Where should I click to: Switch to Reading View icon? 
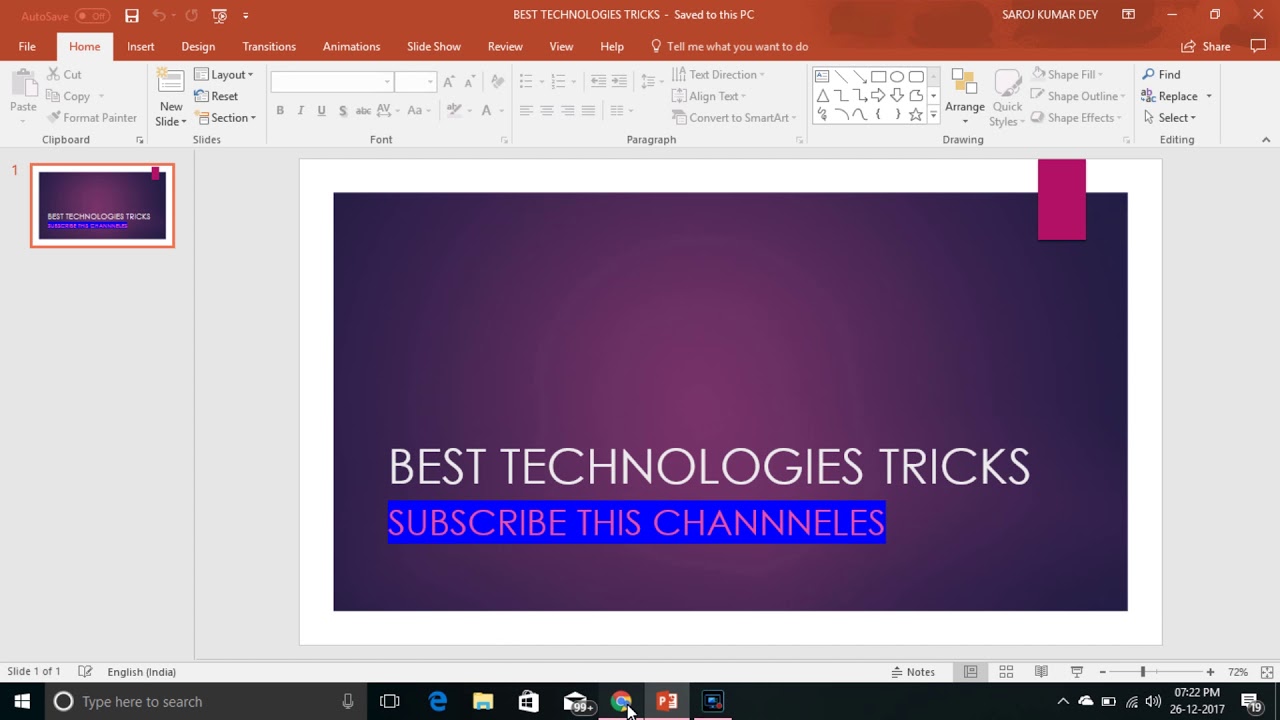(1041, 672)
